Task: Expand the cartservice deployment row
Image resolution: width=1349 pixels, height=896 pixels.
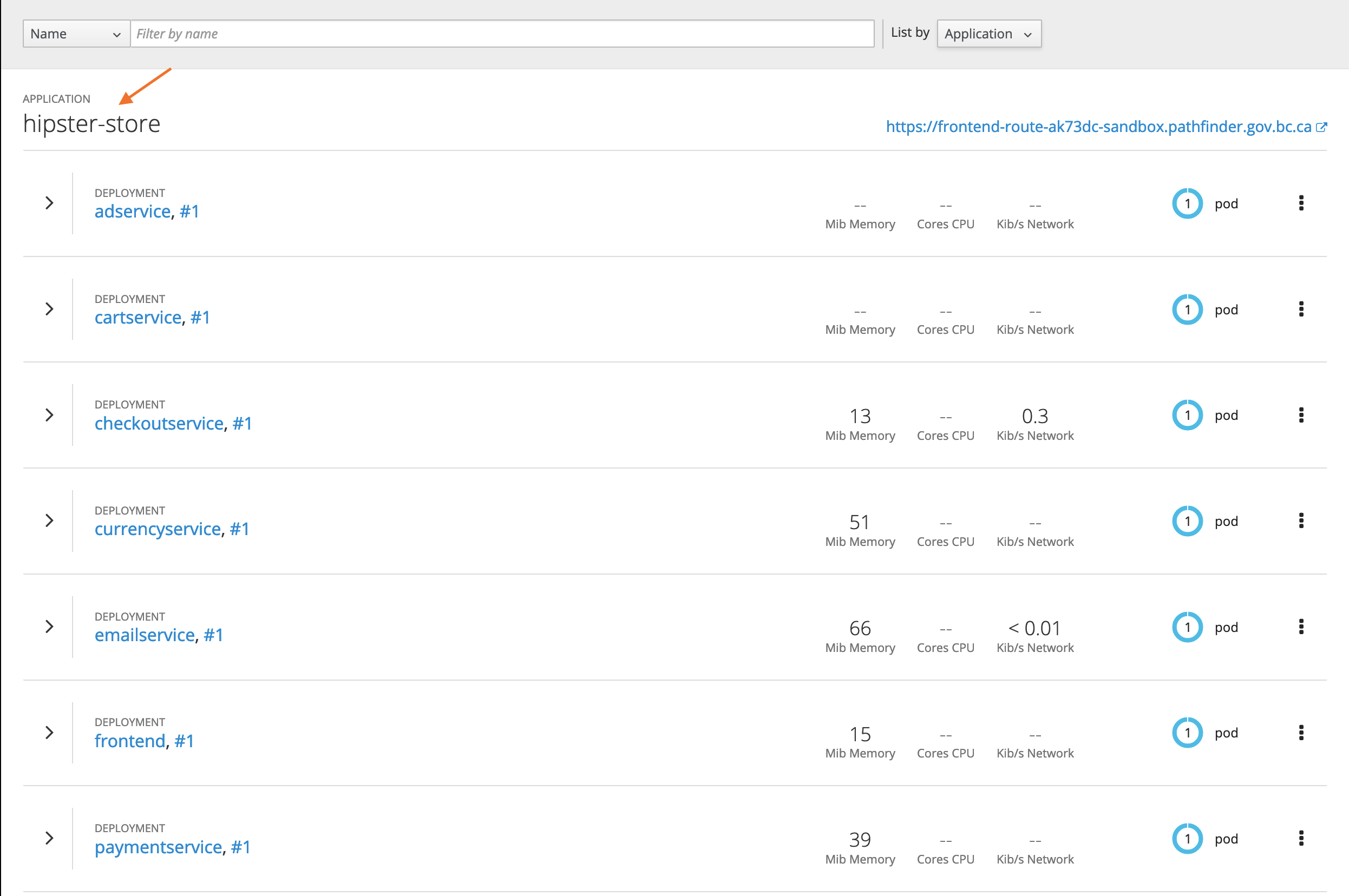Action: pyautogui.click(x=49, y=309)
